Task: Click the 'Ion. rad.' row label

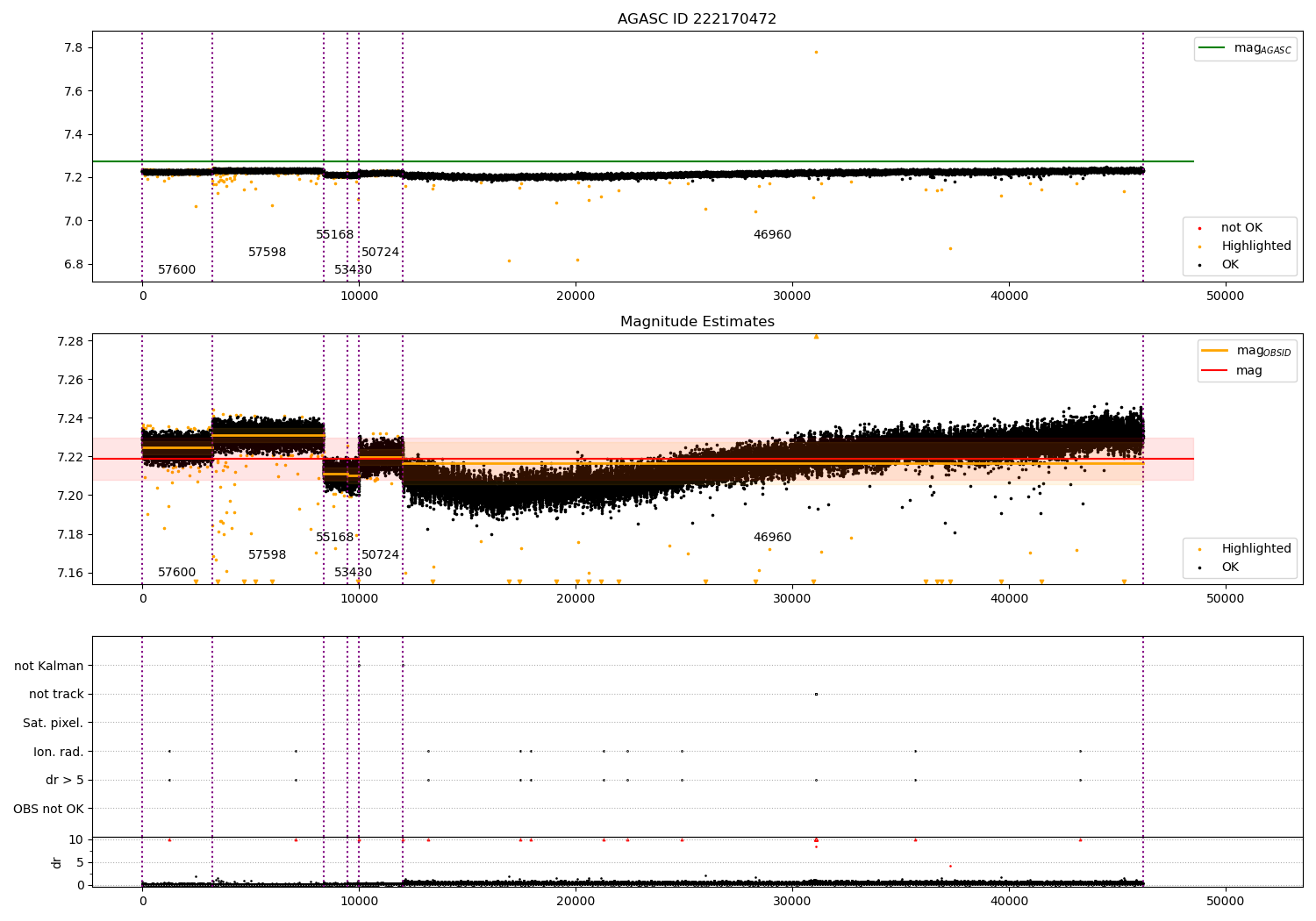Action: (59, 753)
